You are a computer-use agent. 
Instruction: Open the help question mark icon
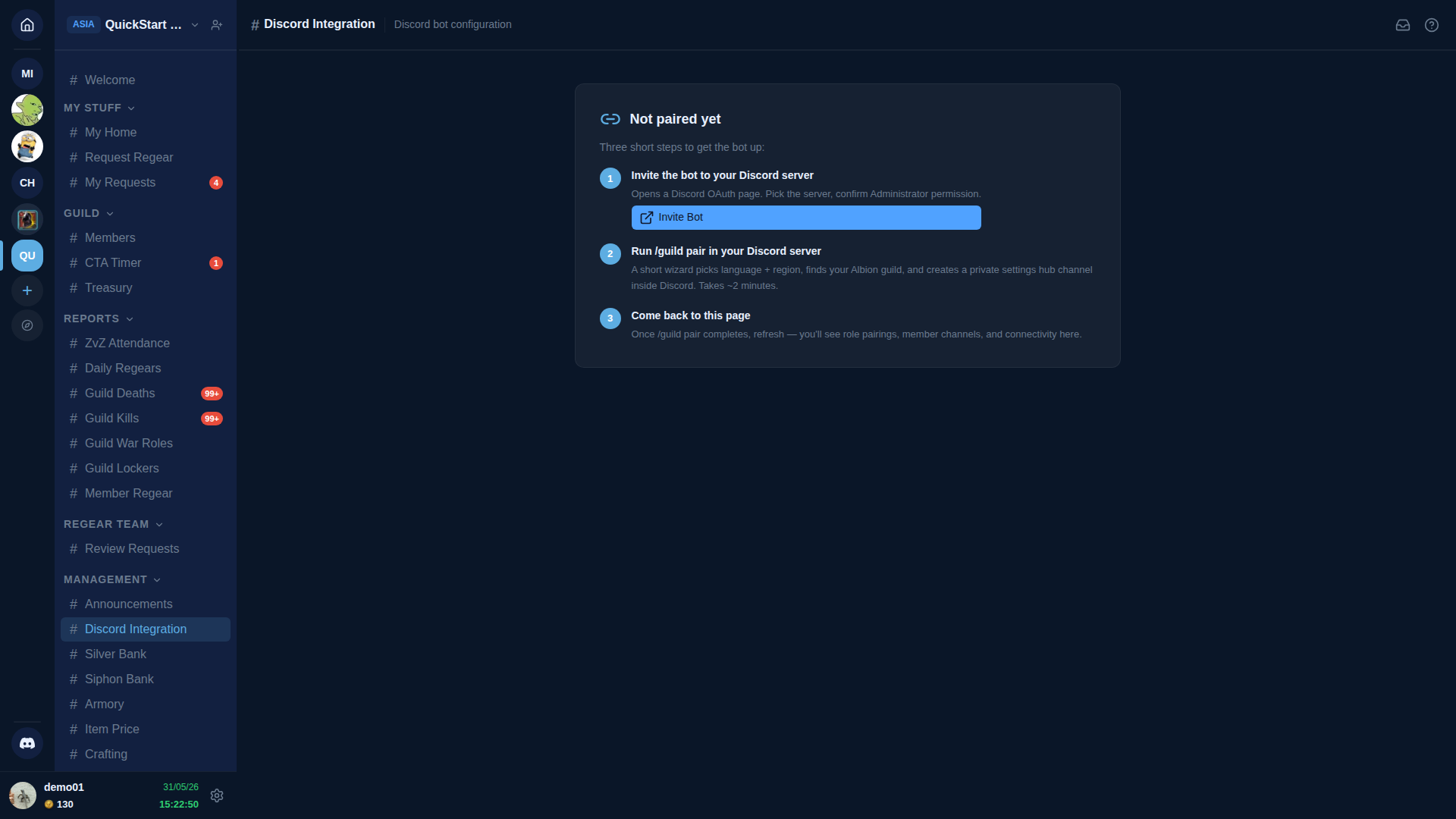click(1432, 25)
